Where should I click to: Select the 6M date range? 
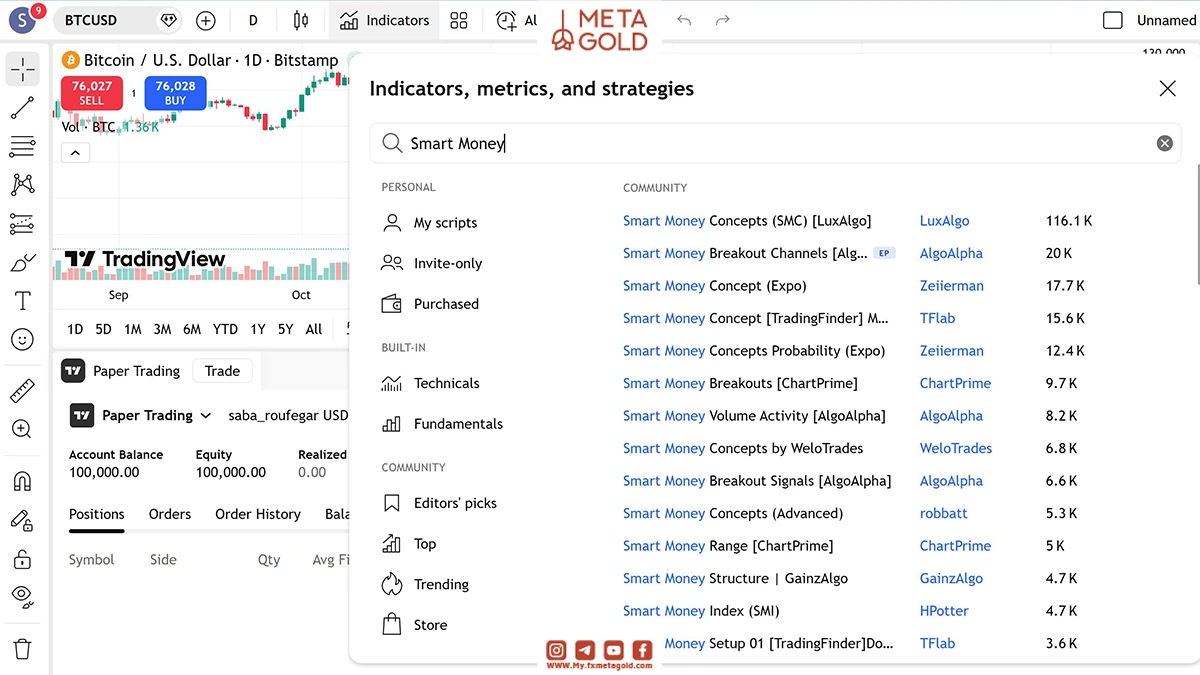pos(192,329)
